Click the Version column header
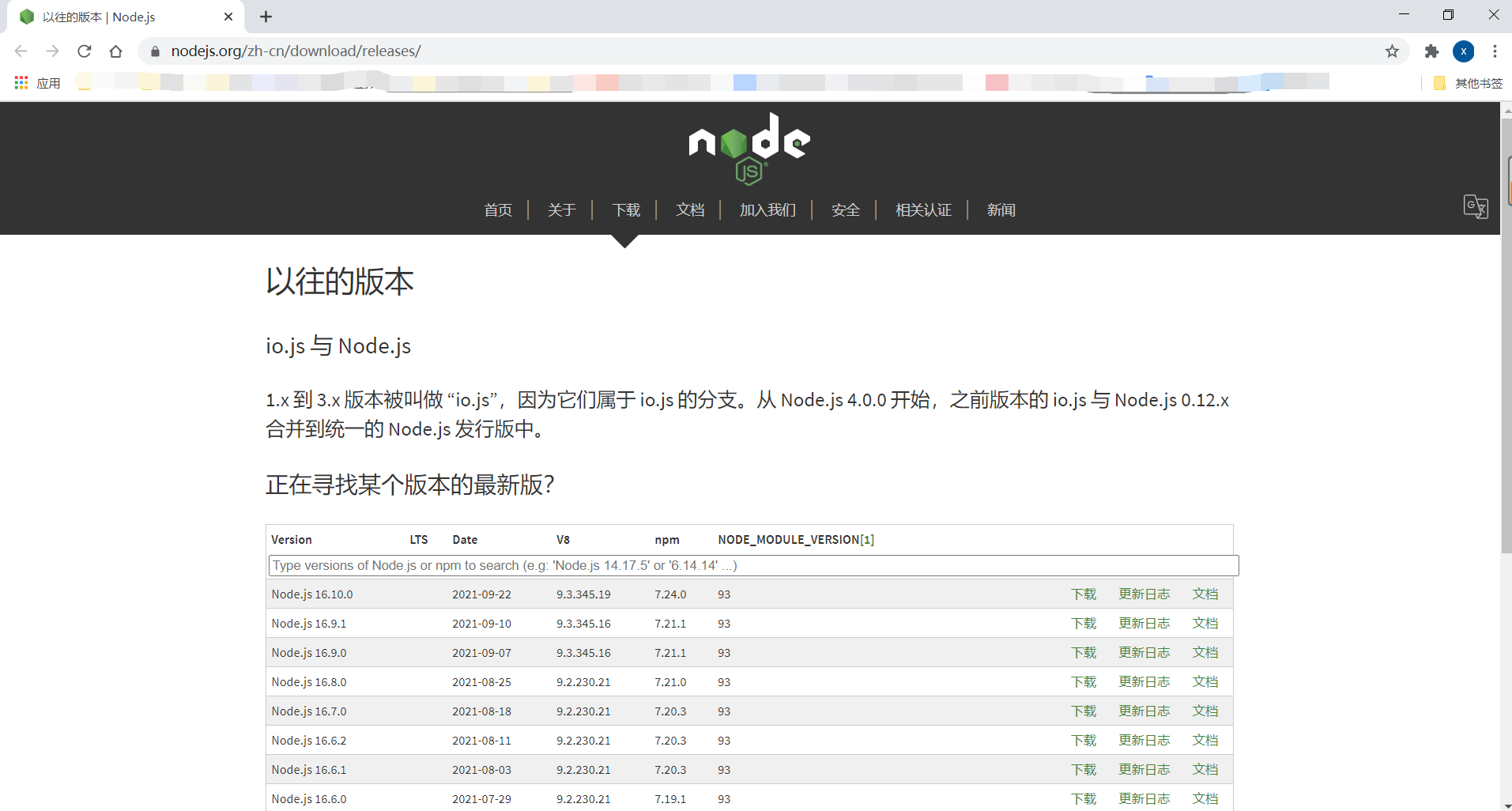 pyautogui.click(x=292, y=540)
